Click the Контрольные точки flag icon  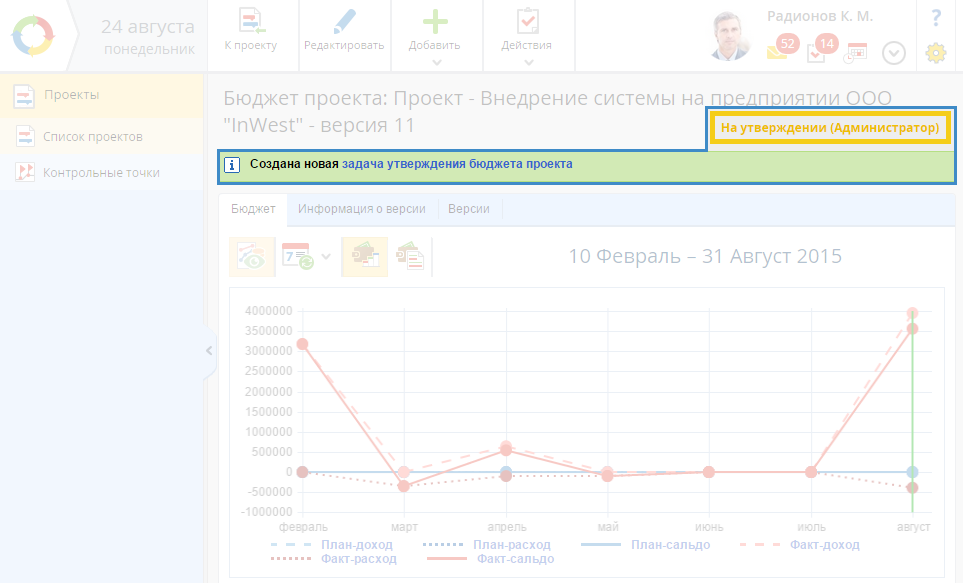click(x=25, y=173)
